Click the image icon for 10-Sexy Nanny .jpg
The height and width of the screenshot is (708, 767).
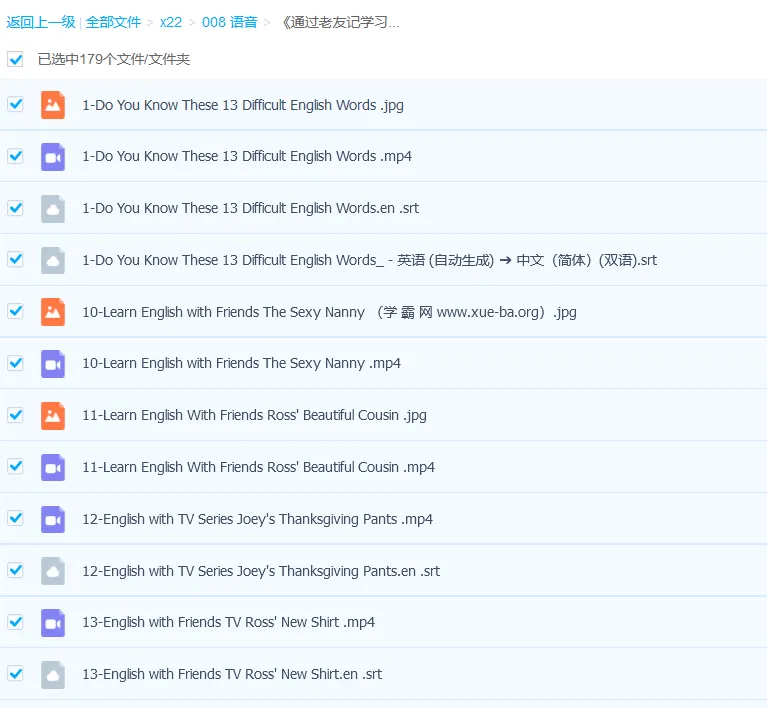tap(53, 312)
